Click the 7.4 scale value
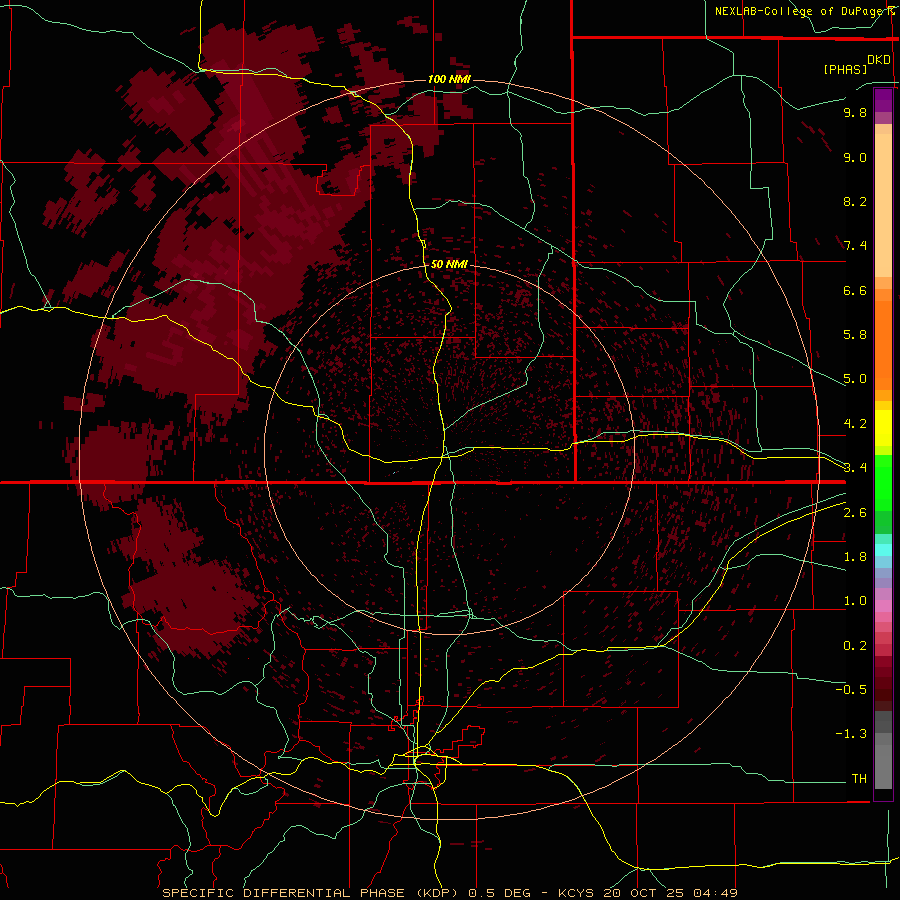The width and height of the screenshot is (900, 900). pyautogui.click(x=855, y=246)
